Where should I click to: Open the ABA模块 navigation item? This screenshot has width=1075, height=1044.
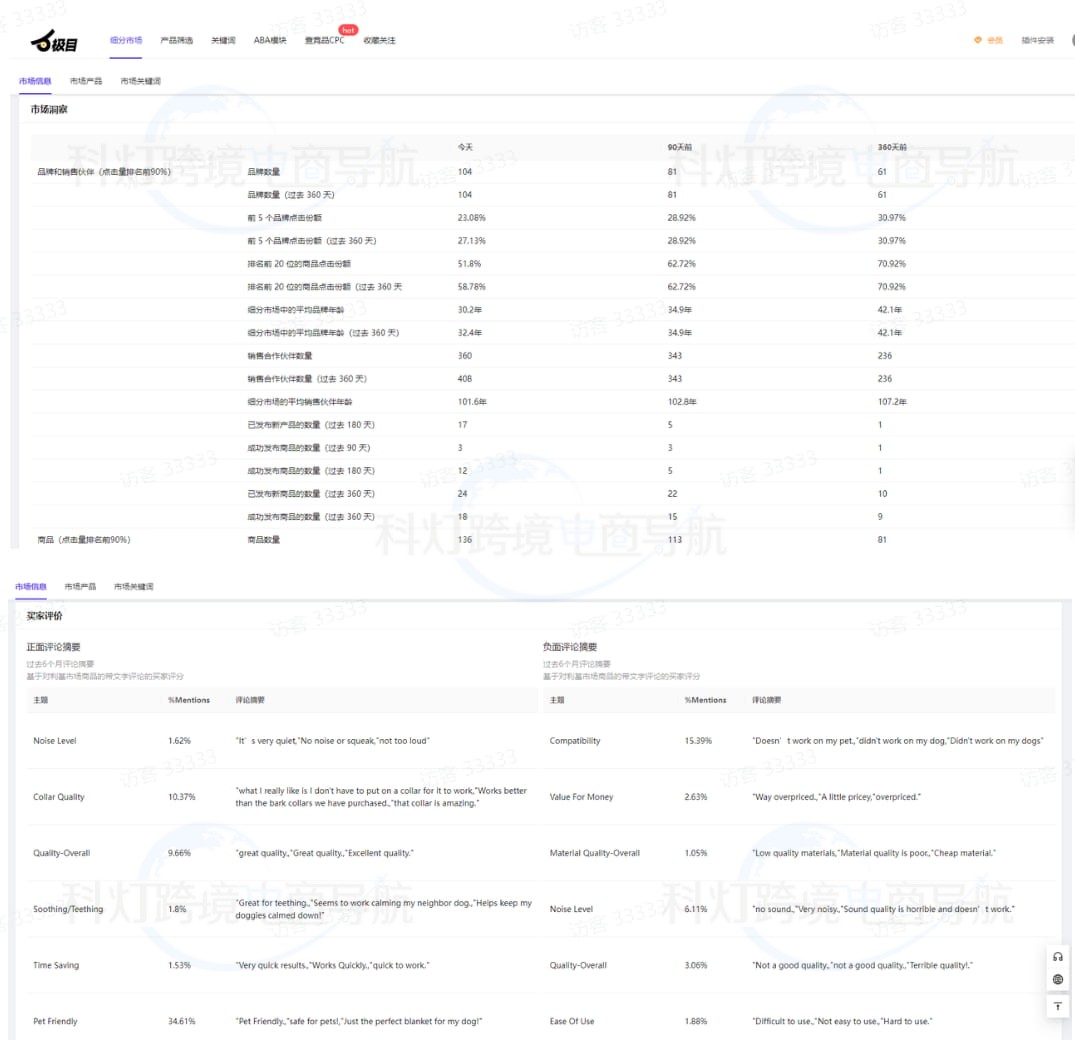tap(270, 41)
